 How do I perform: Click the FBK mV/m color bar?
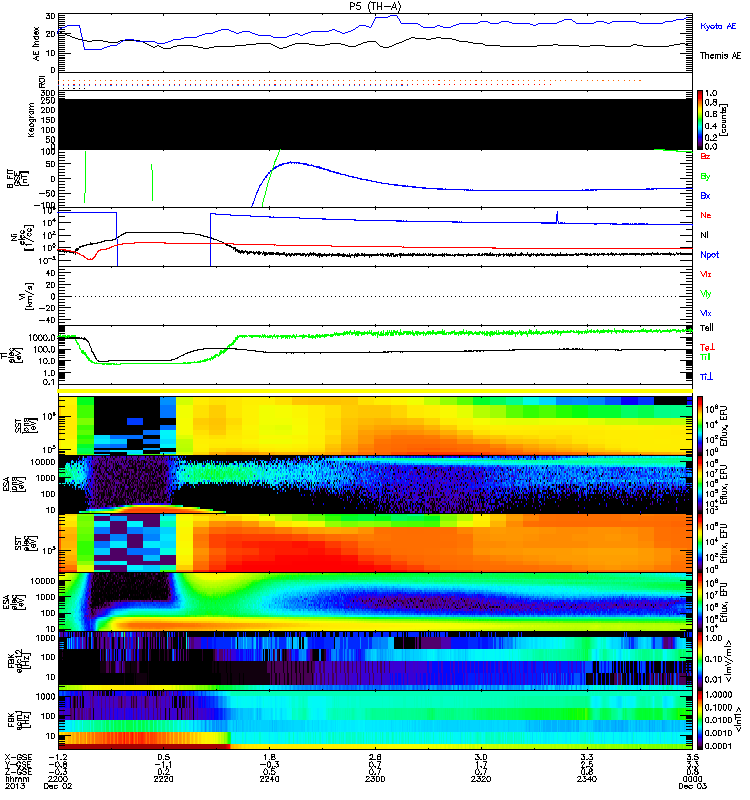tap(700, 661)
